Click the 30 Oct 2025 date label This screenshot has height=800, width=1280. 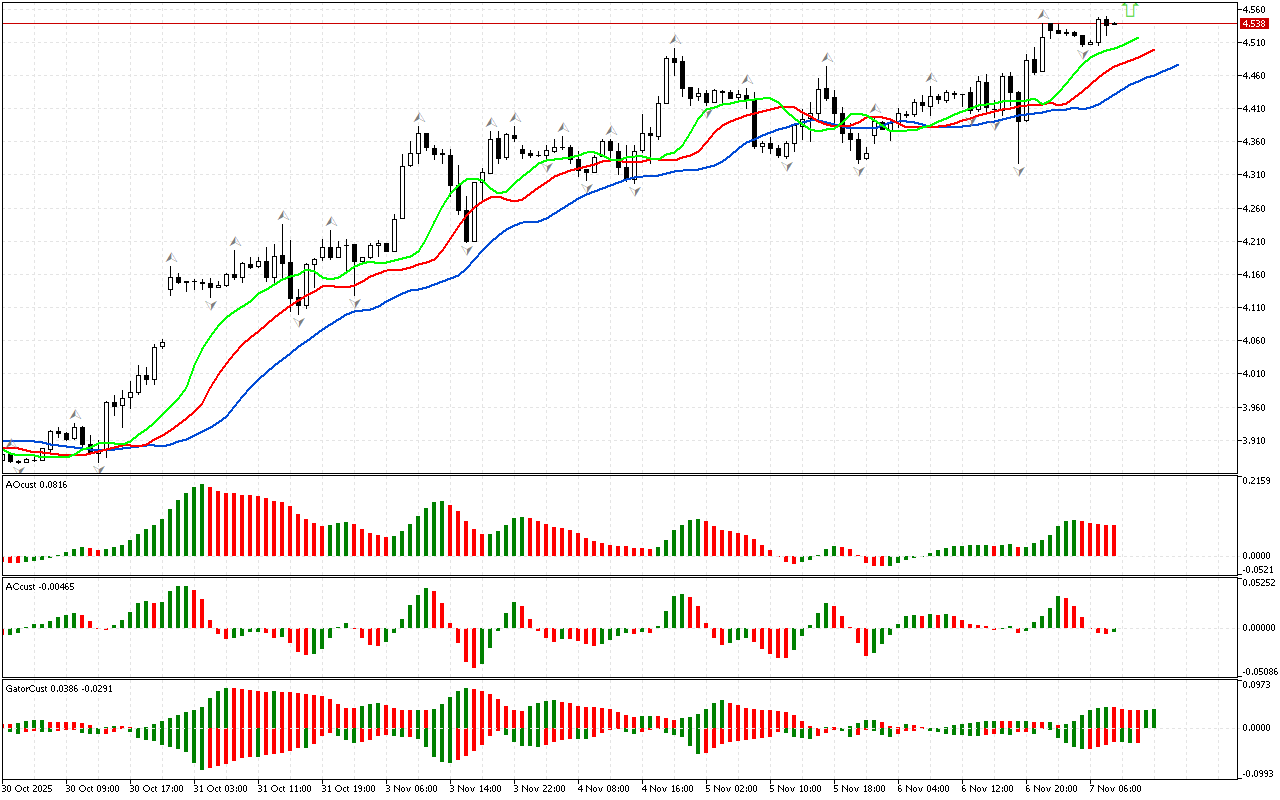tap(27, 788)
